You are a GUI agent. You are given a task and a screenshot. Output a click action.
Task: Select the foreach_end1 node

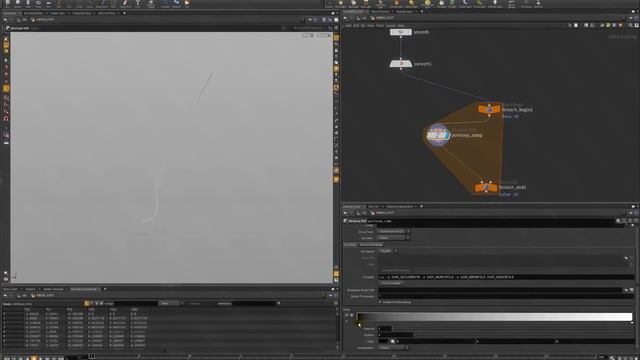pyautogui.click(x=486, y=187)
